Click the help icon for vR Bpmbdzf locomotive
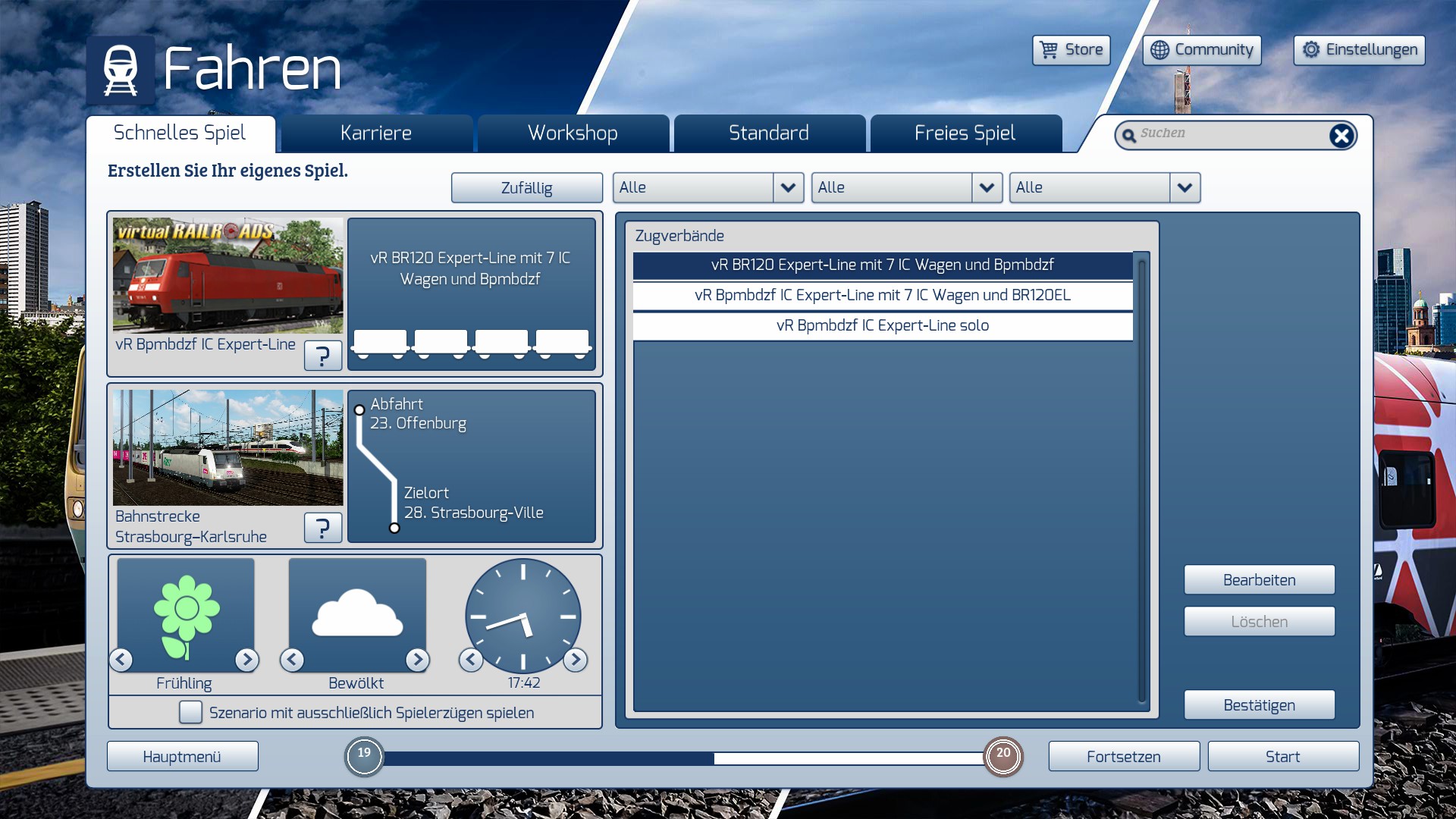Viewport: 1456px width, 819px height. (322, 355)
